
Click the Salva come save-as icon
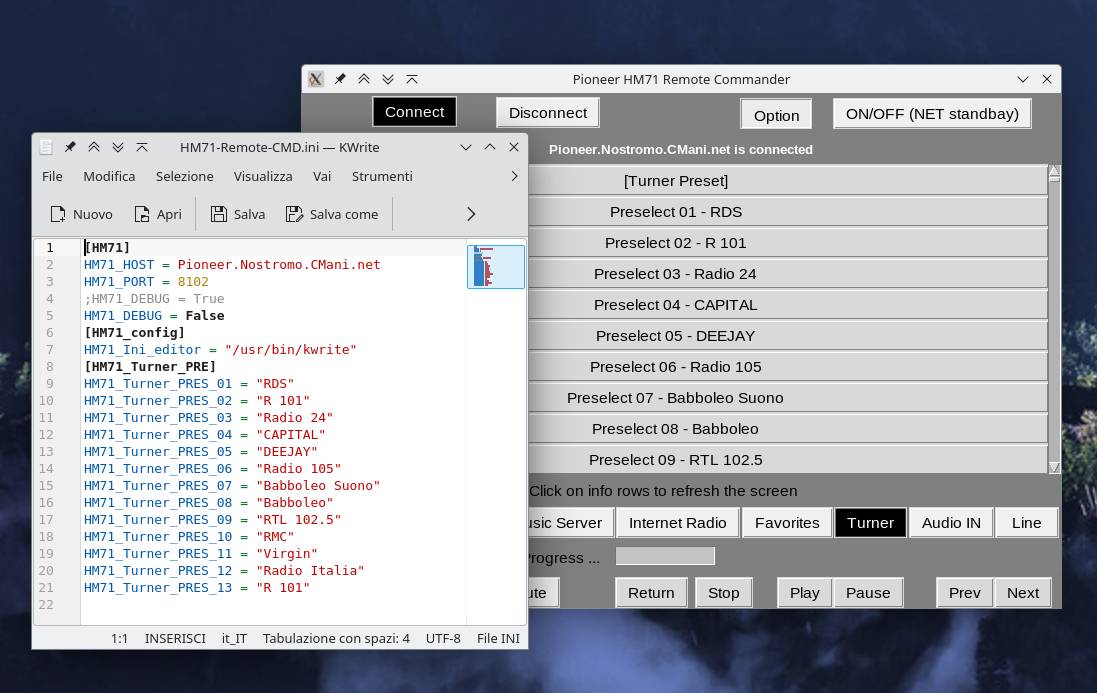point(294,214)
